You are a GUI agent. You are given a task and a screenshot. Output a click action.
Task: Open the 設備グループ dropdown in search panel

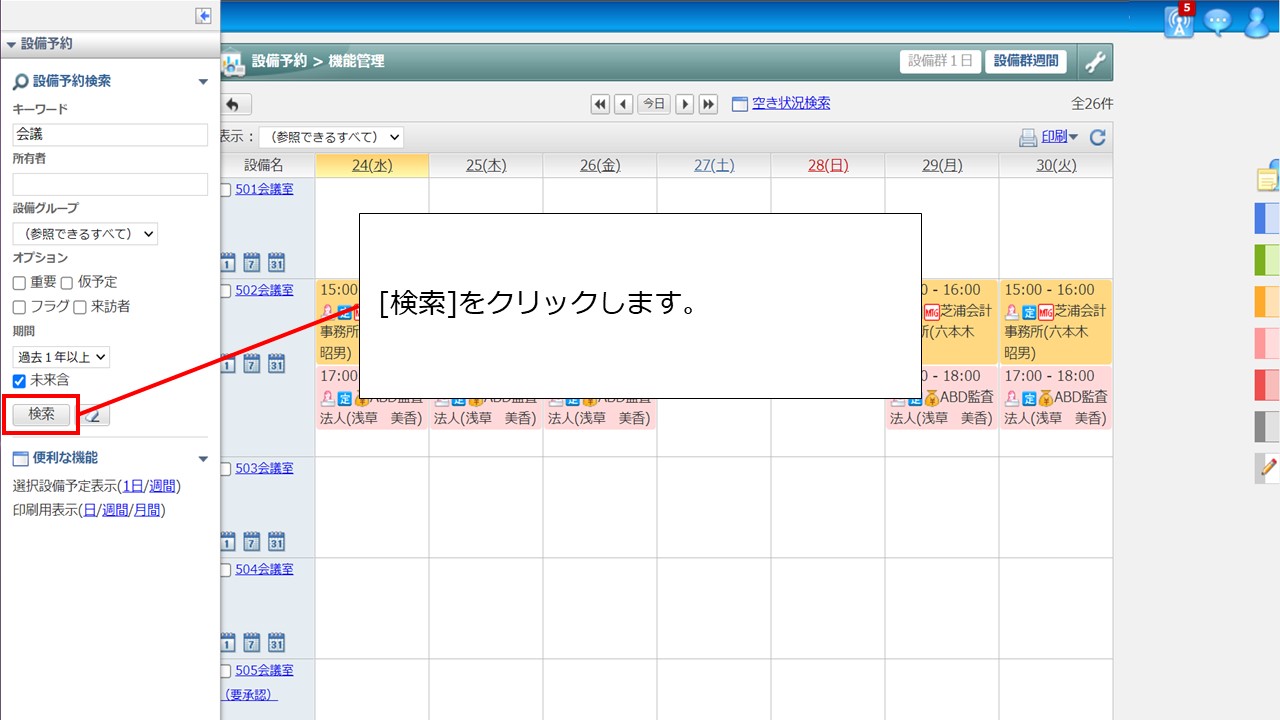point(85,234)
